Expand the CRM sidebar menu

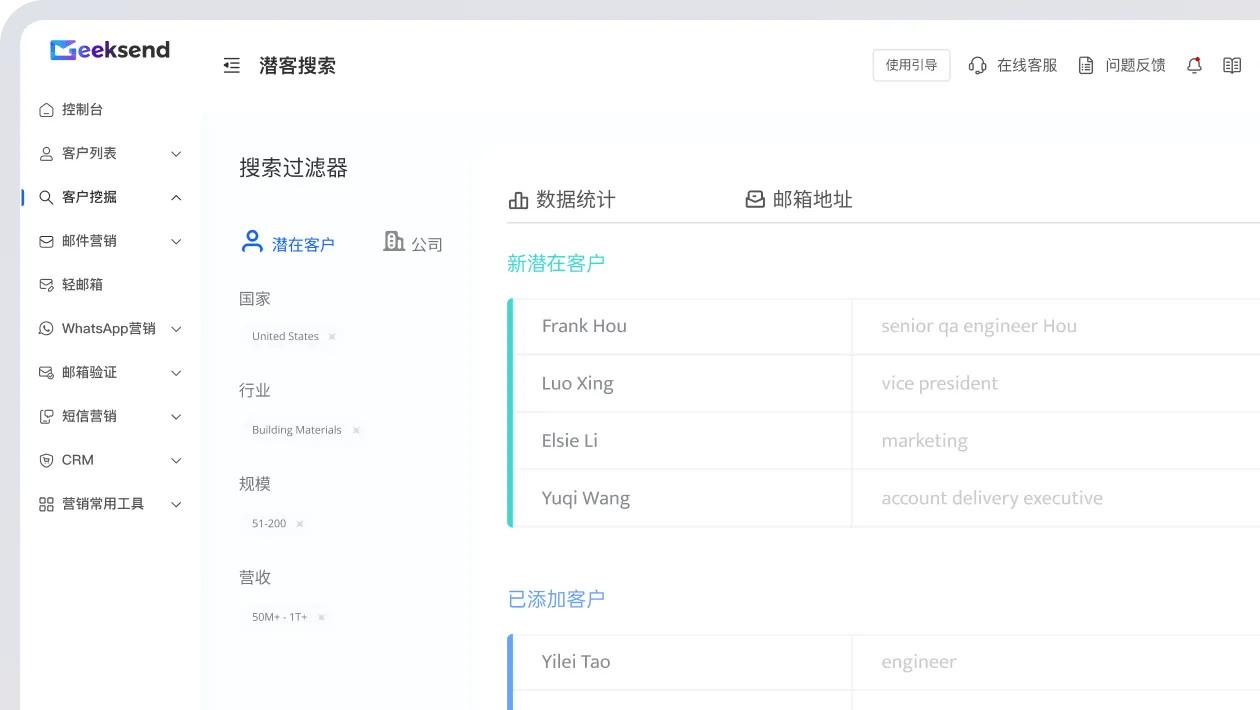coord(110,460)
